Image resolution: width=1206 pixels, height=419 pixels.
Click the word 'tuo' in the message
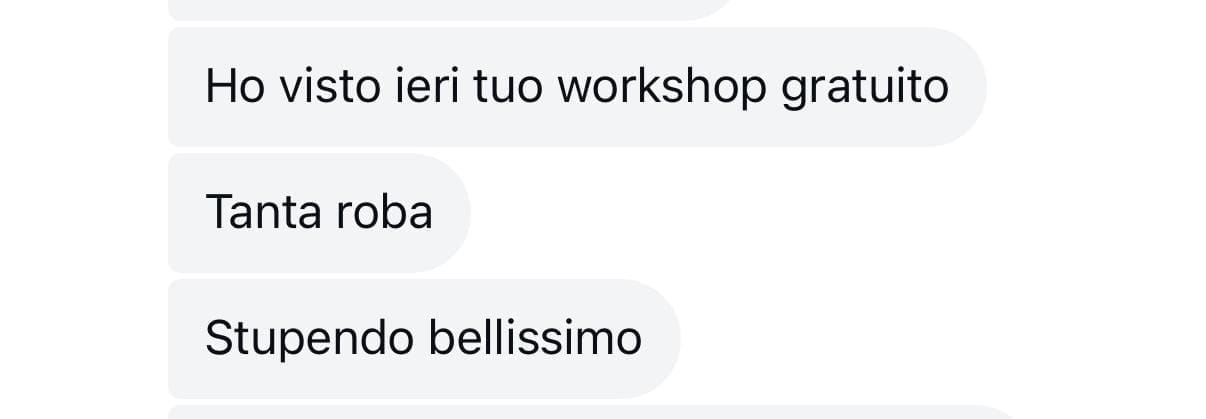point(507,87)
